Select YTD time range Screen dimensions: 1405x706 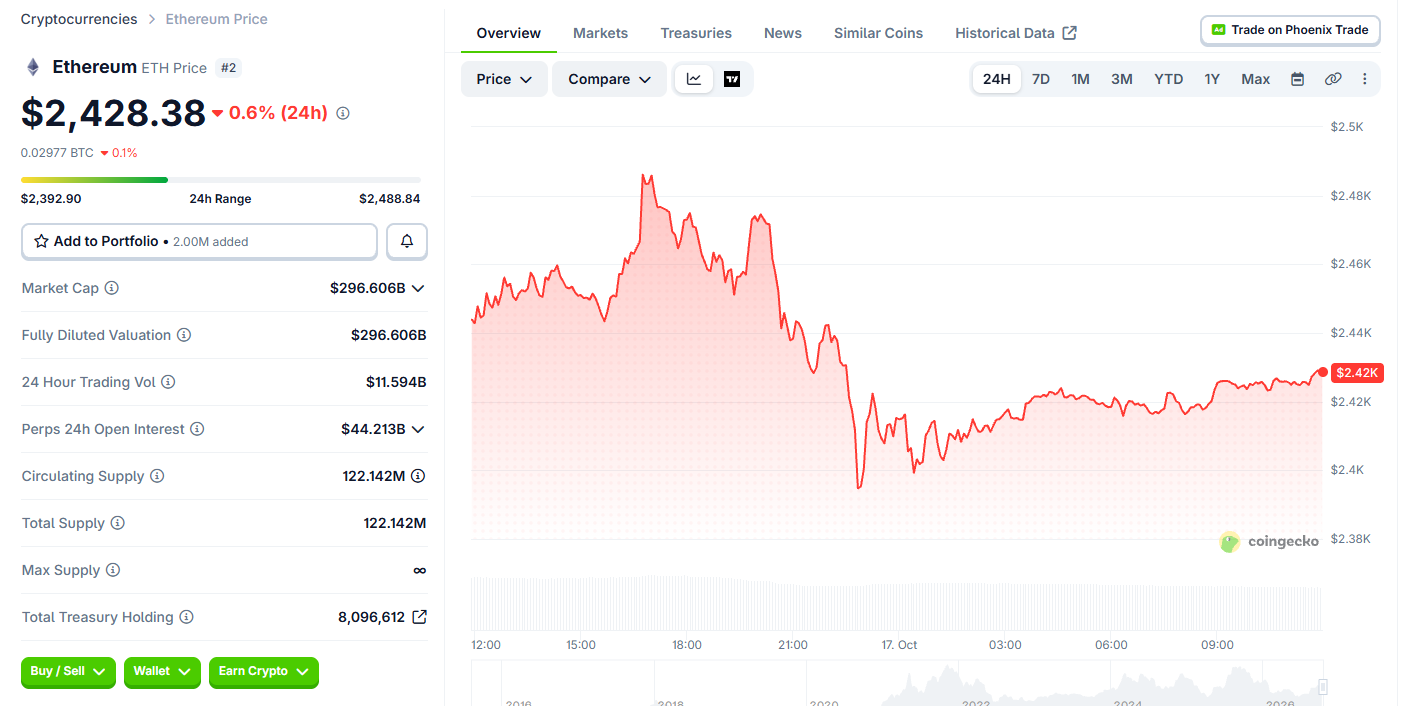pyautogui.click(x=1168, y=79)
